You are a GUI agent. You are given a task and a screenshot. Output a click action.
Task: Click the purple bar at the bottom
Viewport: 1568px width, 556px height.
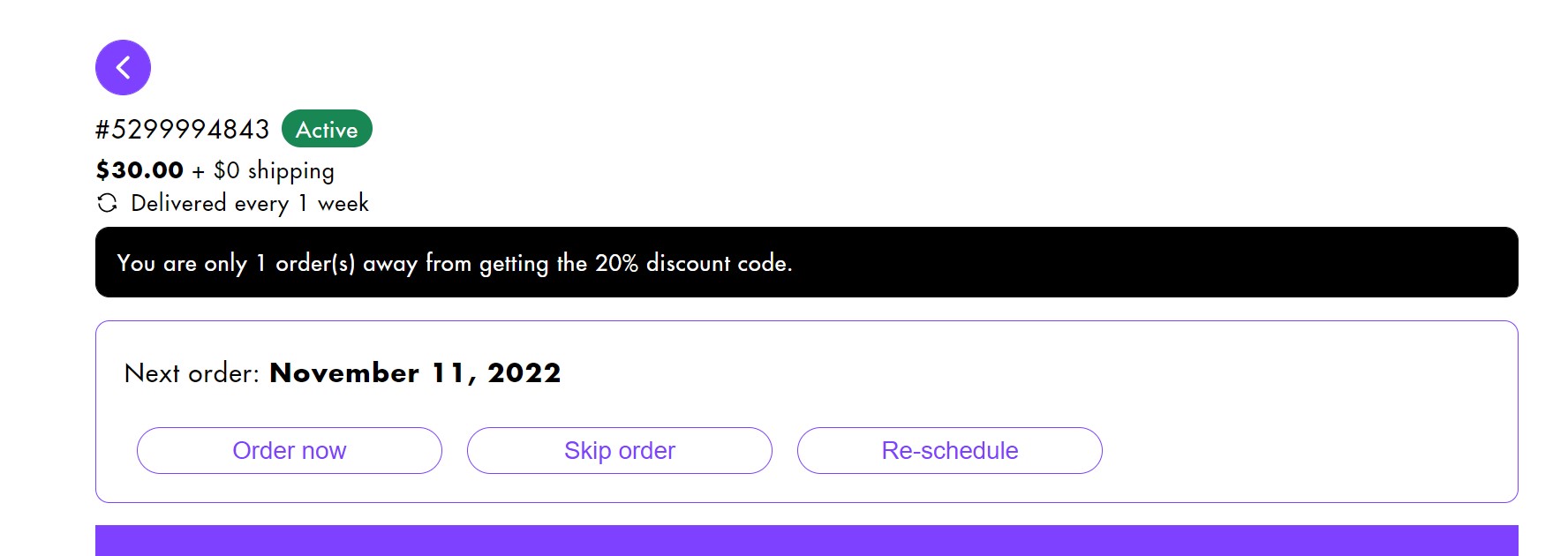(806, 540)
